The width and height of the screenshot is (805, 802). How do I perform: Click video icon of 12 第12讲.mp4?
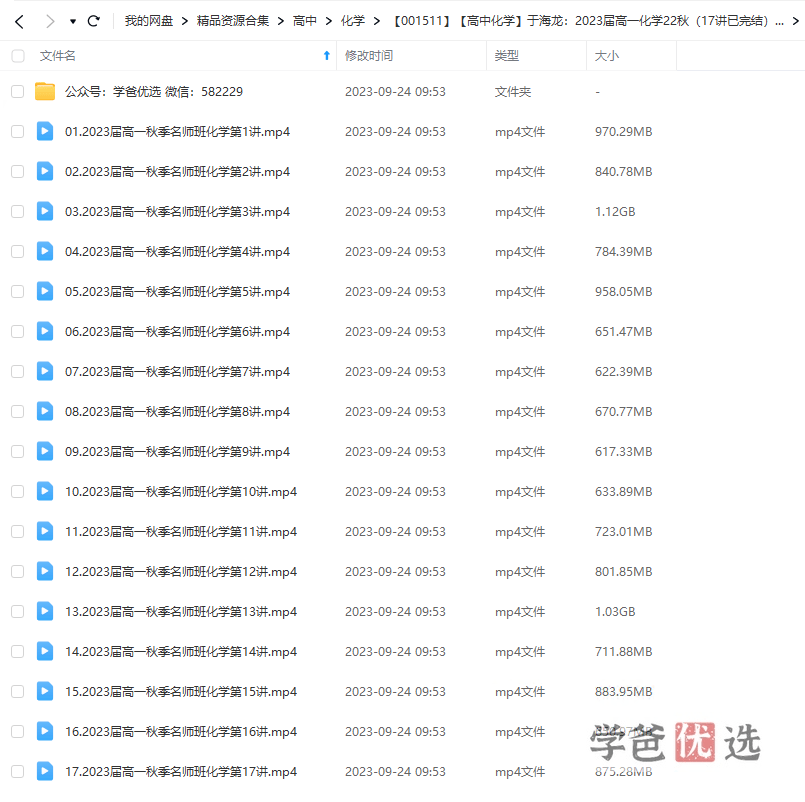[45, 572]
